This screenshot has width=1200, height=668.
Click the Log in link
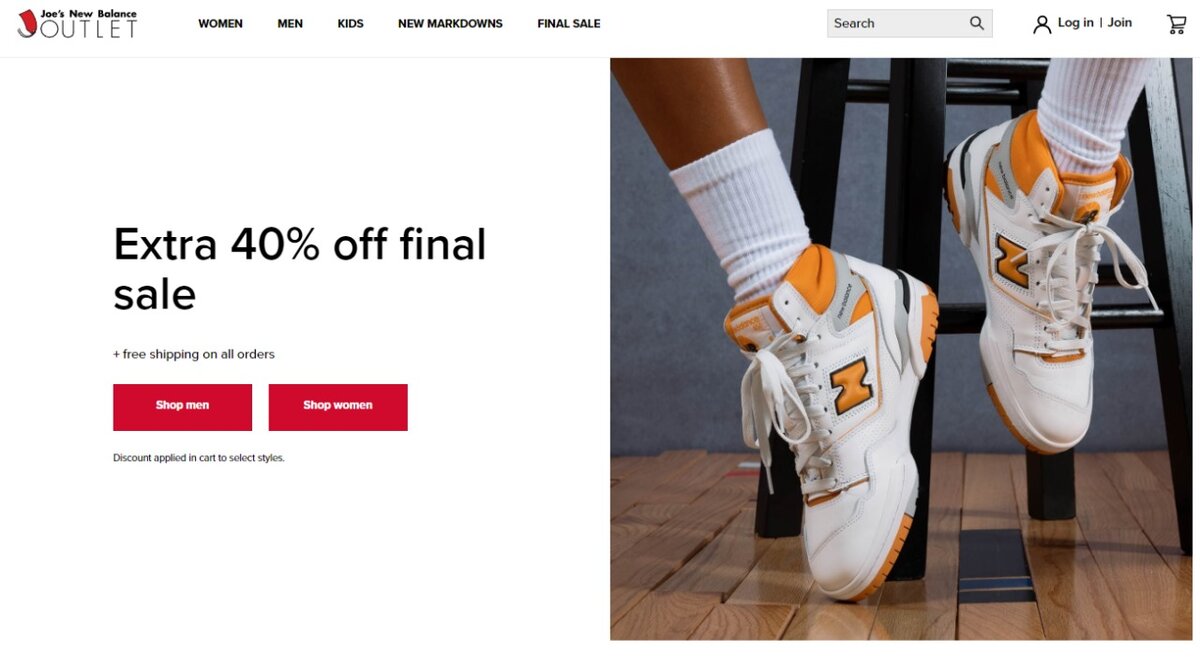[1075, 23]
